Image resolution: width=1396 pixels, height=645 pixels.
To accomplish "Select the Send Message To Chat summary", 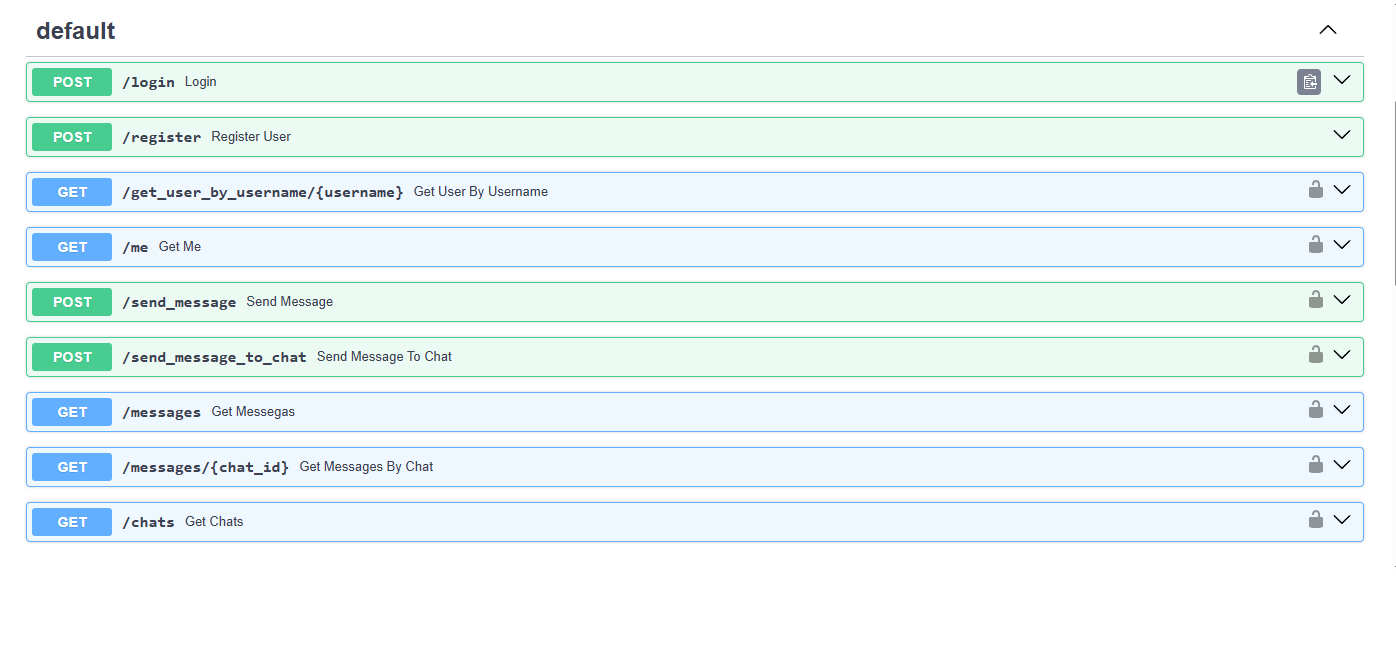I will click(x=384, y=357).
